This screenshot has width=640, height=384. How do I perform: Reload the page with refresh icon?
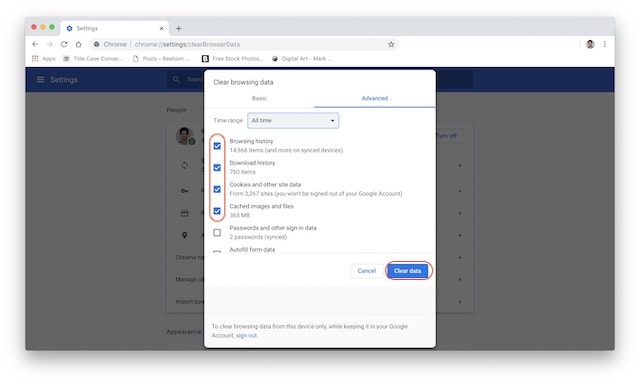tap(64, 44)
